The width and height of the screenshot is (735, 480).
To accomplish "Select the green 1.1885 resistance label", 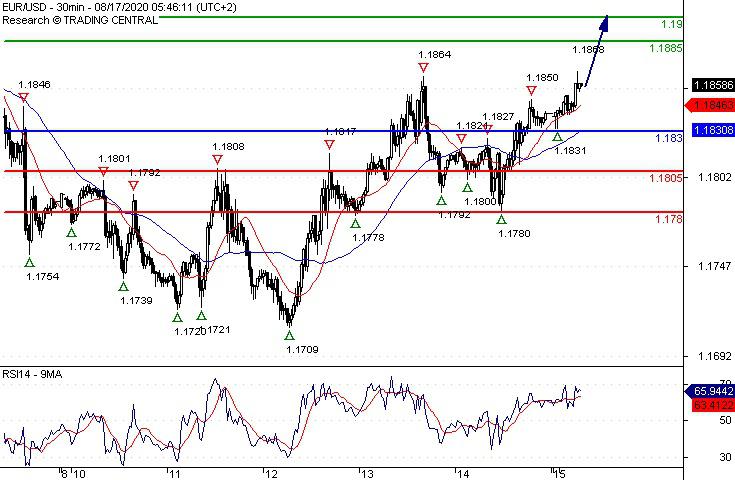I will coord(666,48).
